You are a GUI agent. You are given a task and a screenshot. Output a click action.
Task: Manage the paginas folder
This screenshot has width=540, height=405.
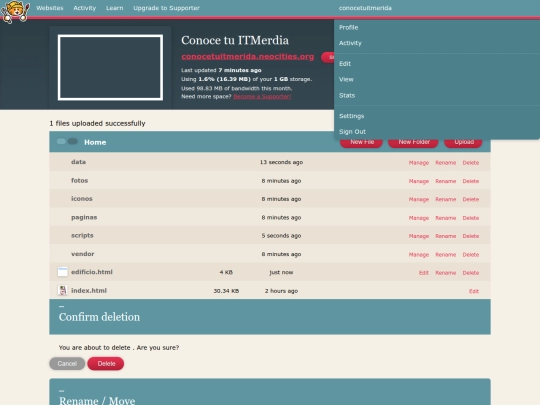419,218
